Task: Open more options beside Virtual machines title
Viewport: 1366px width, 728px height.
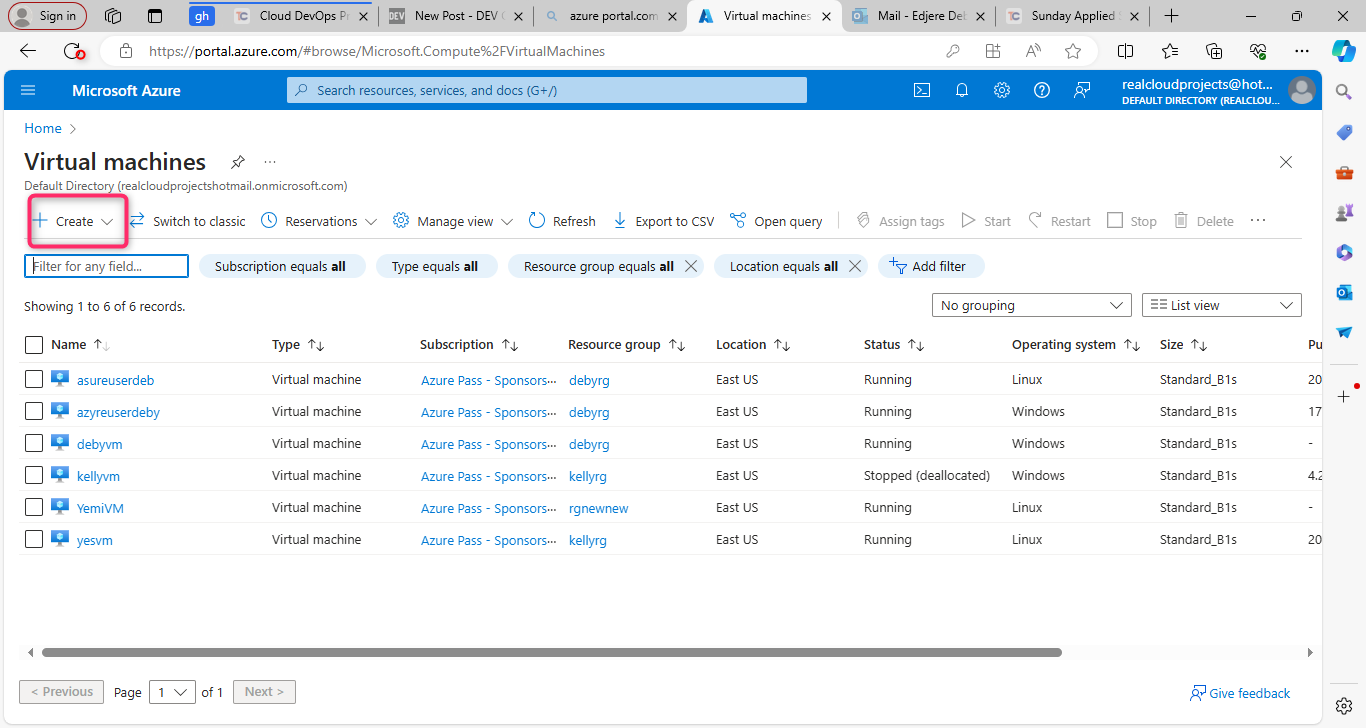Action: (269, 162)
